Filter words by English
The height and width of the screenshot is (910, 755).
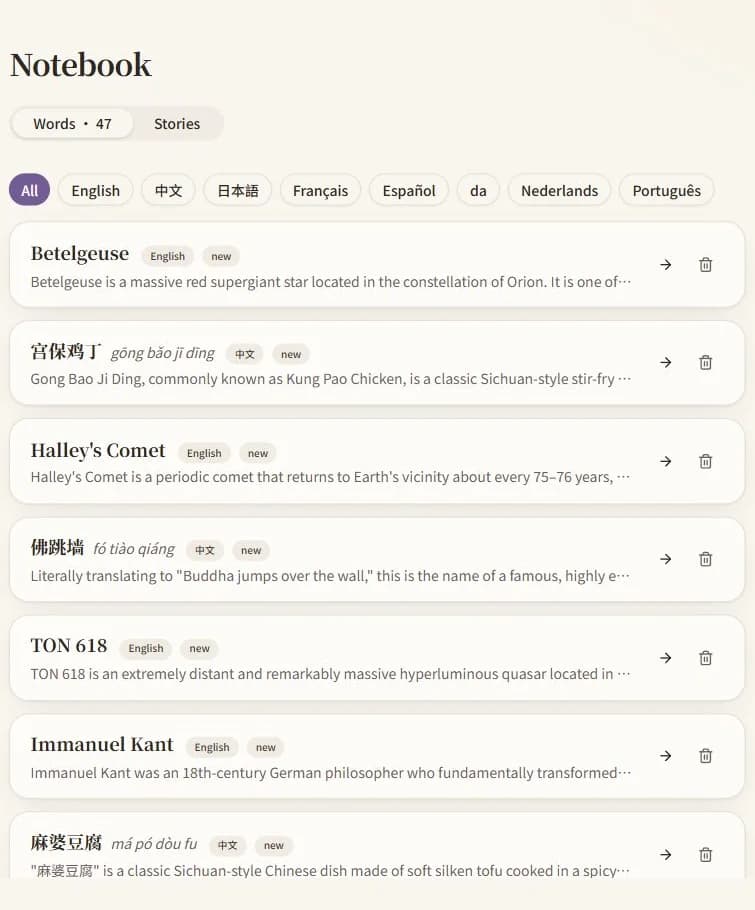pyautogui.click(x=96, y=190)
